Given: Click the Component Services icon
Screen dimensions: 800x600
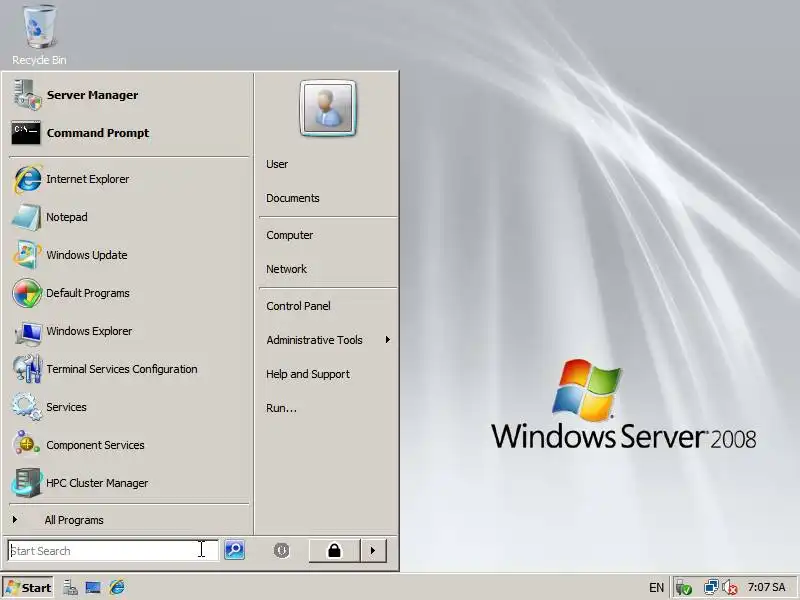Looking at the screenshot, I should pos(27,443).
